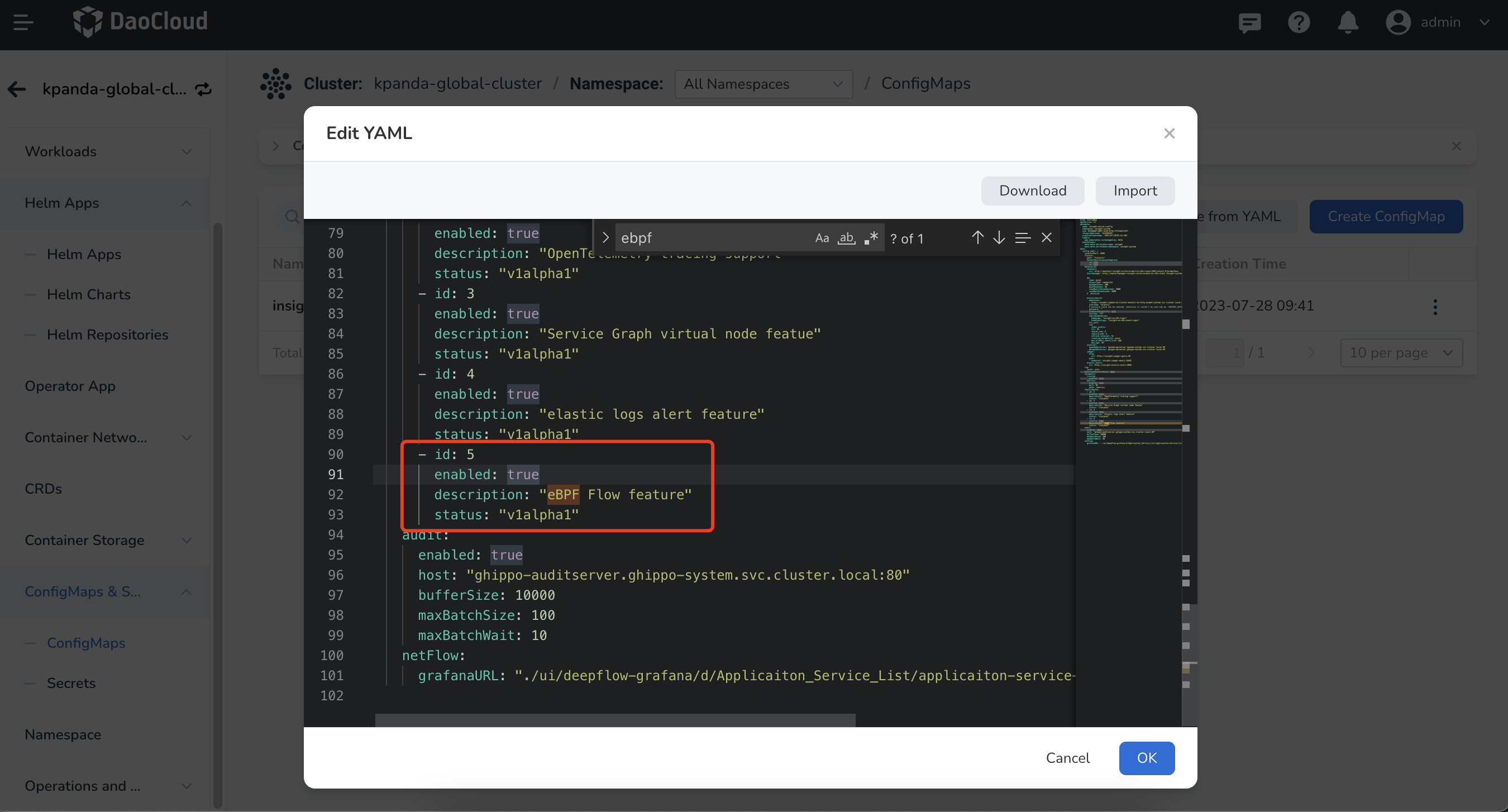
Task: Expand the replace field chevron
Action: [x=606, y=238]
